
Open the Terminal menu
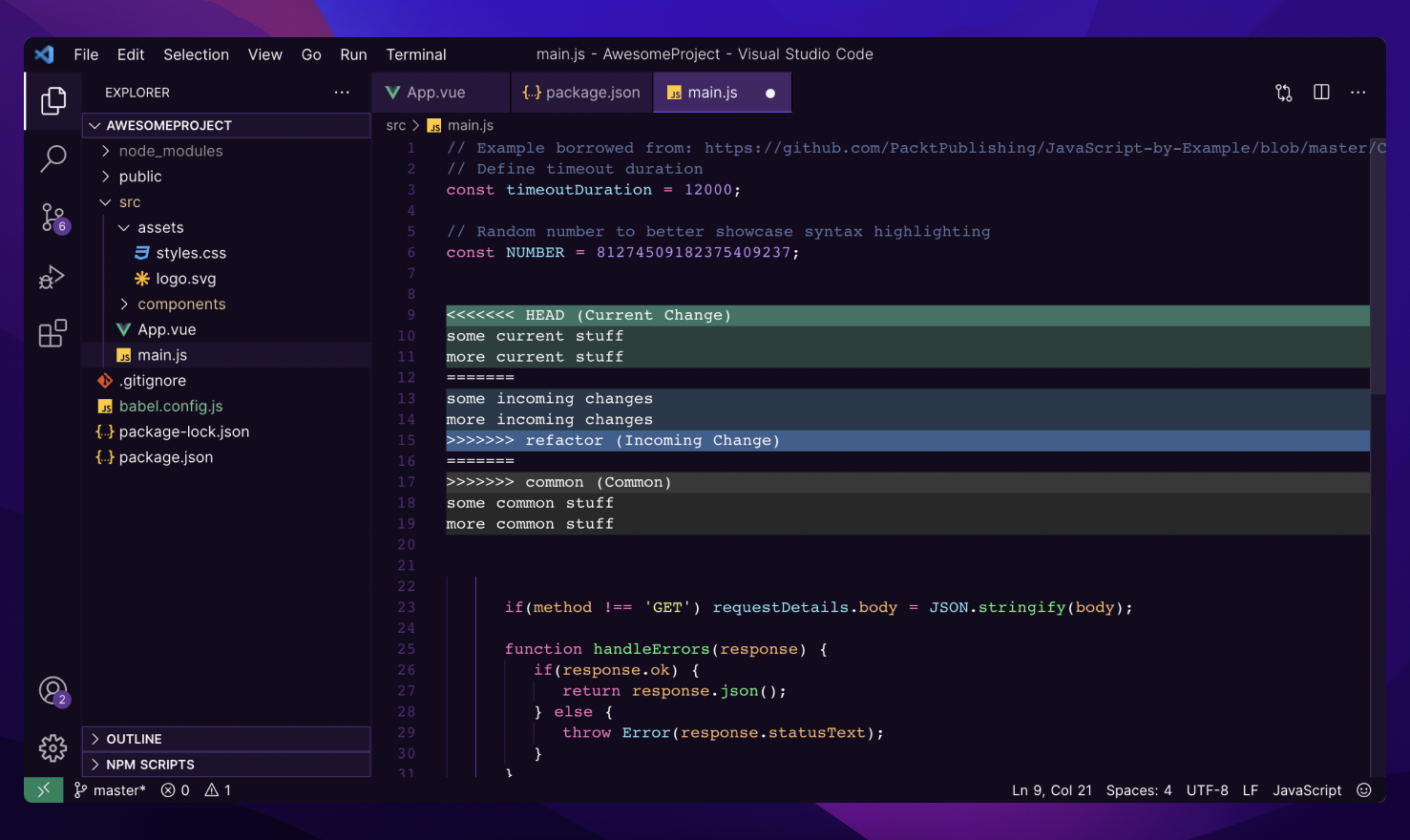(x=416, y=54)
